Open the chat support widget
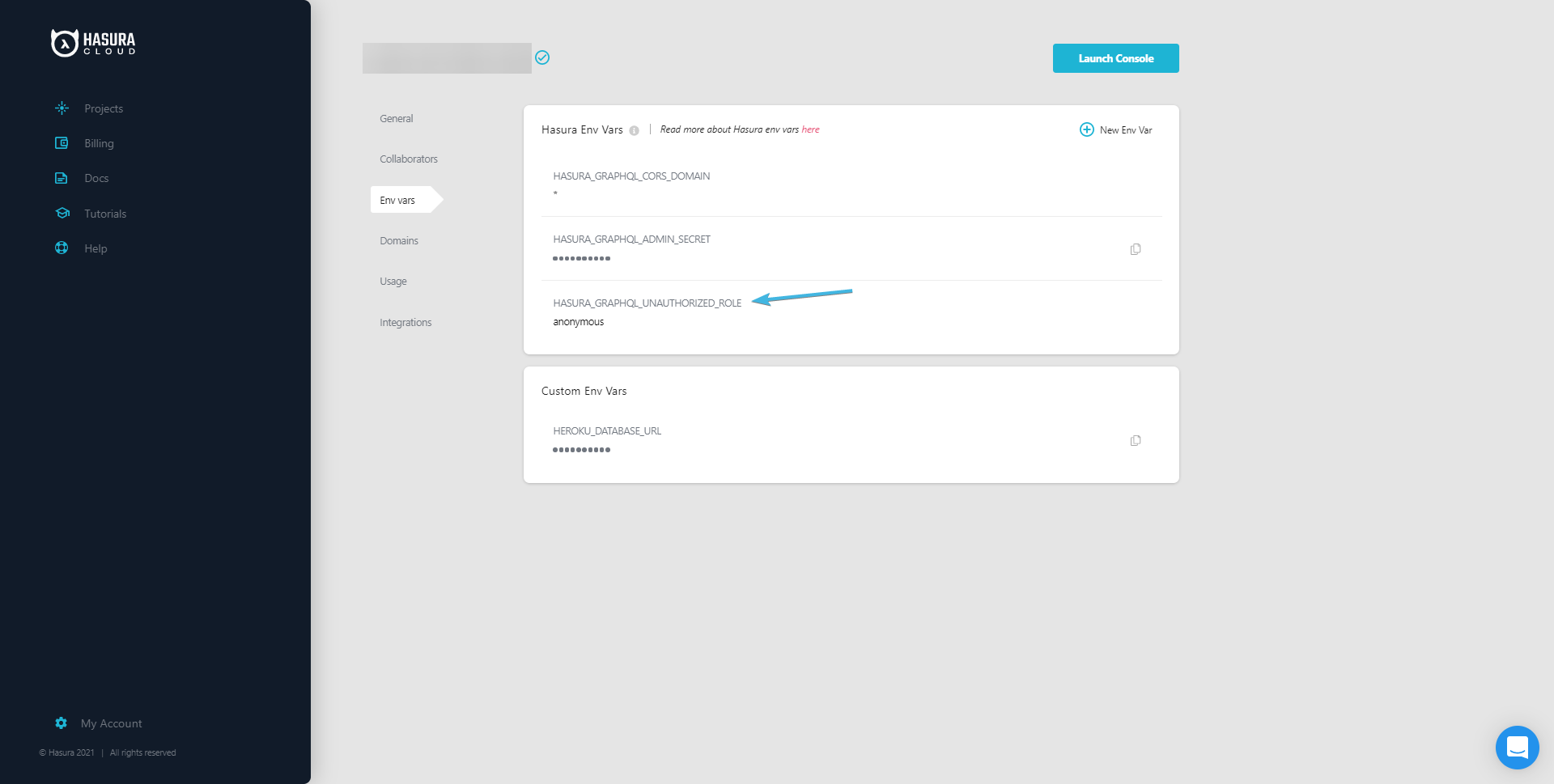Image resolution: width=1554 pixels, height=784 pixels. [1517, 747]
